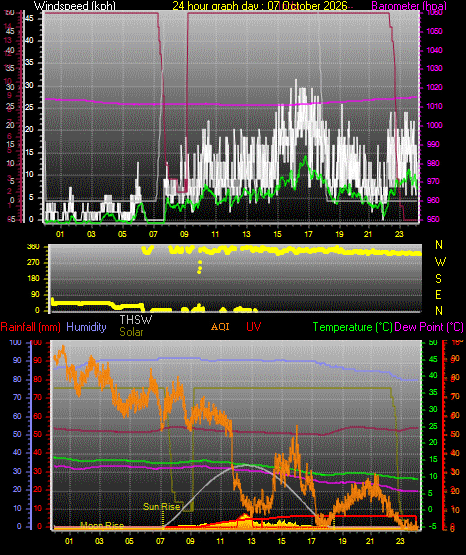The width and height of the screenshot is (466, 555).
Task: Click the '360' wind direction axis value
Action: coord(33,247)
